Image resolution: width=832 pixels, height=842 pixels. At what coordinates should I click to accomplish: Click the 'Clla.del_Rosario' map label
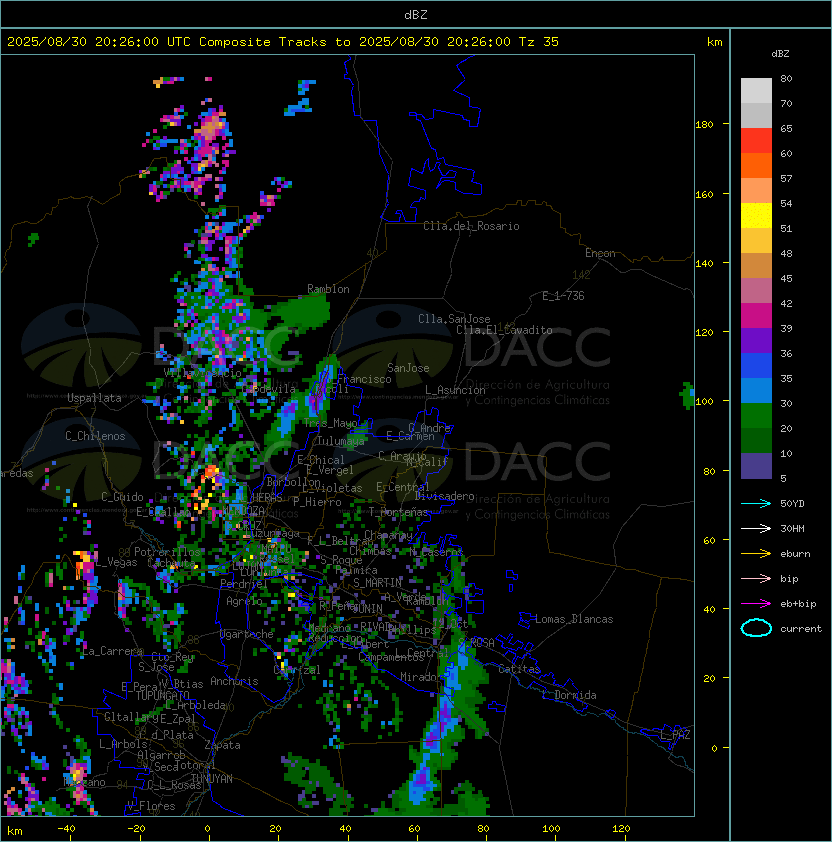pyautogui.click(x=471, y=226)
